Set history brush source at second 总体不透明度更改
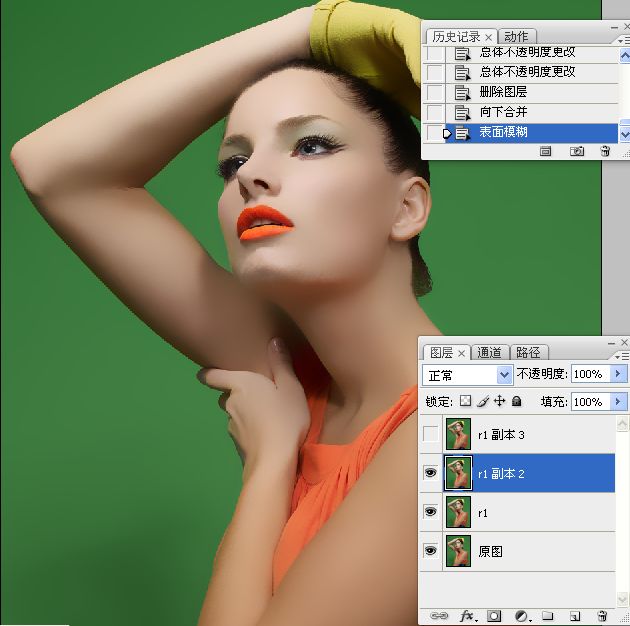The width and height of the screenshot is (630, 626). pos(435,73)
